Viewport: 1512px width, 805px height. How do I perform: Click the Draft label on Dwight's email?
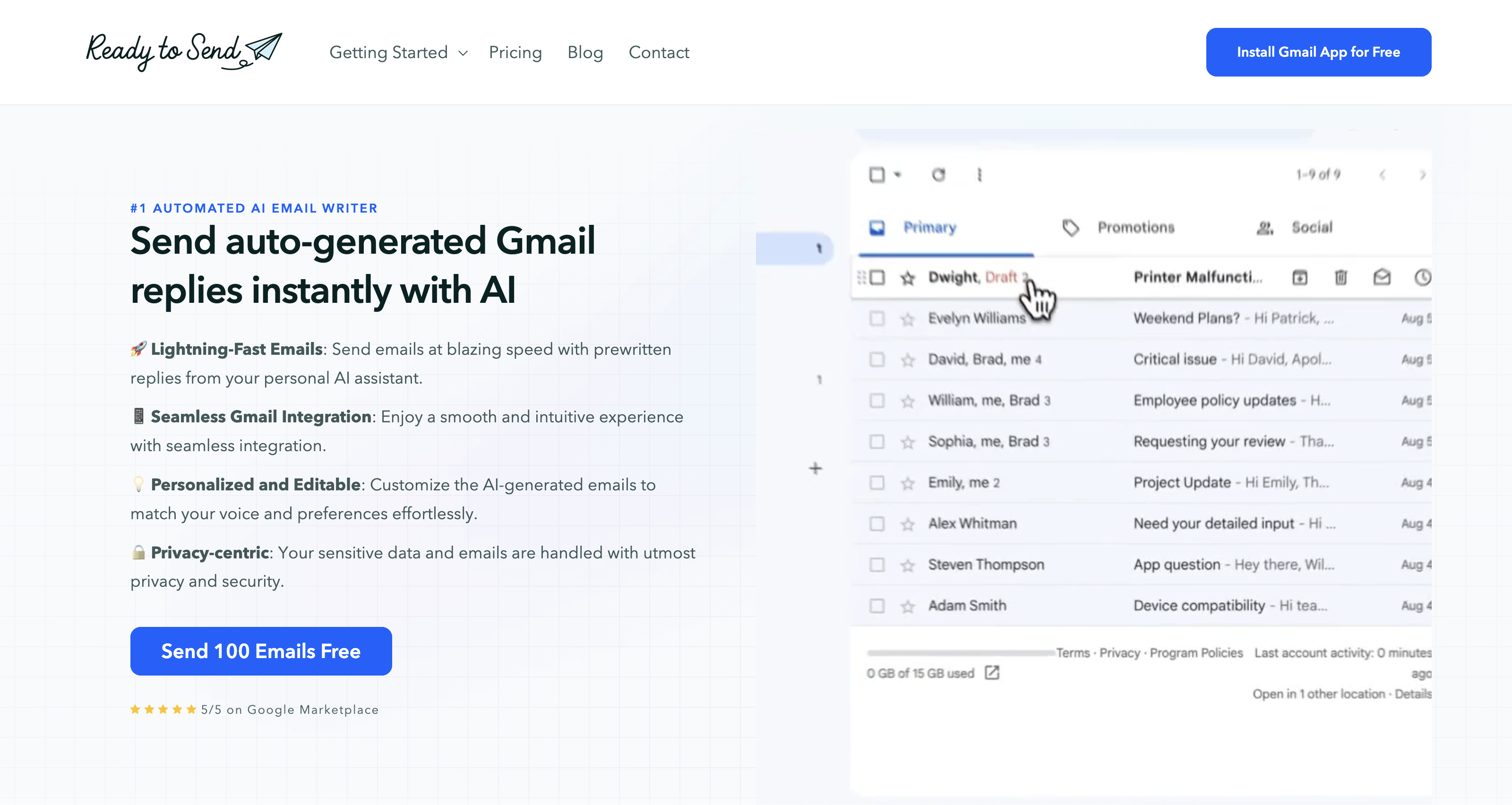1001,277
